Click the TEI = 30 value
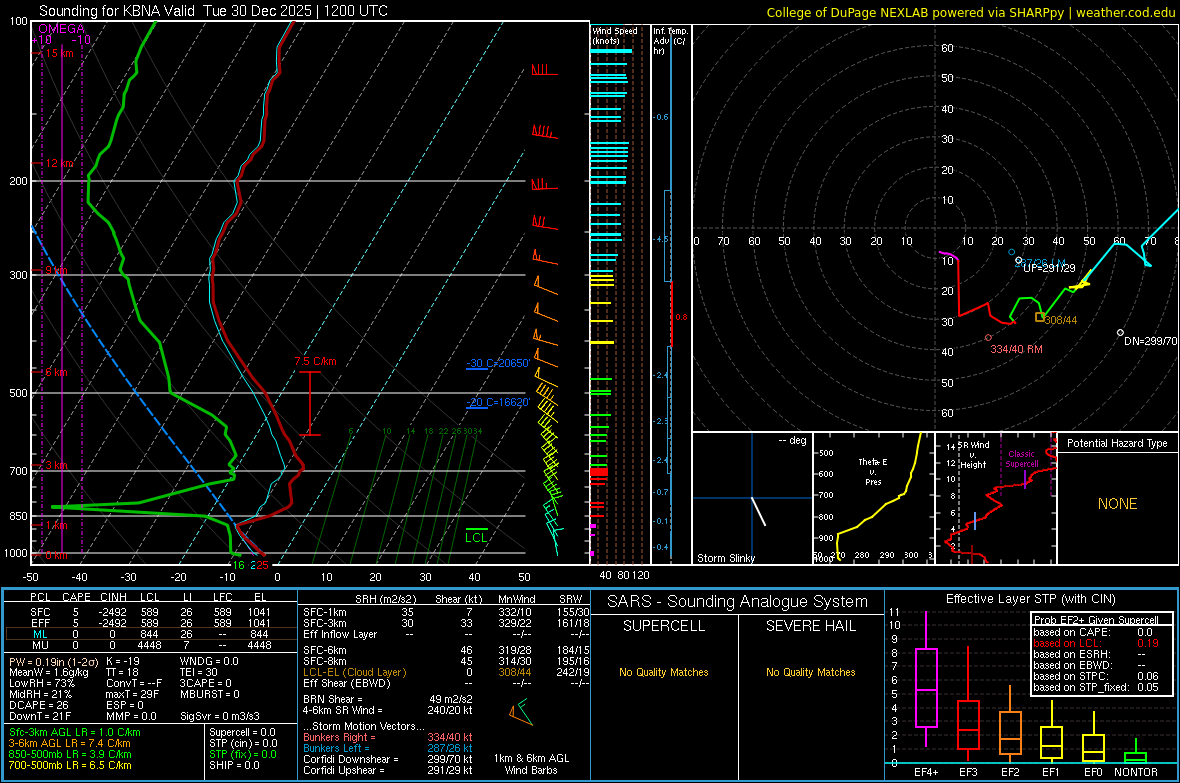Screen dimensions: 1180x783 [199, 672]
